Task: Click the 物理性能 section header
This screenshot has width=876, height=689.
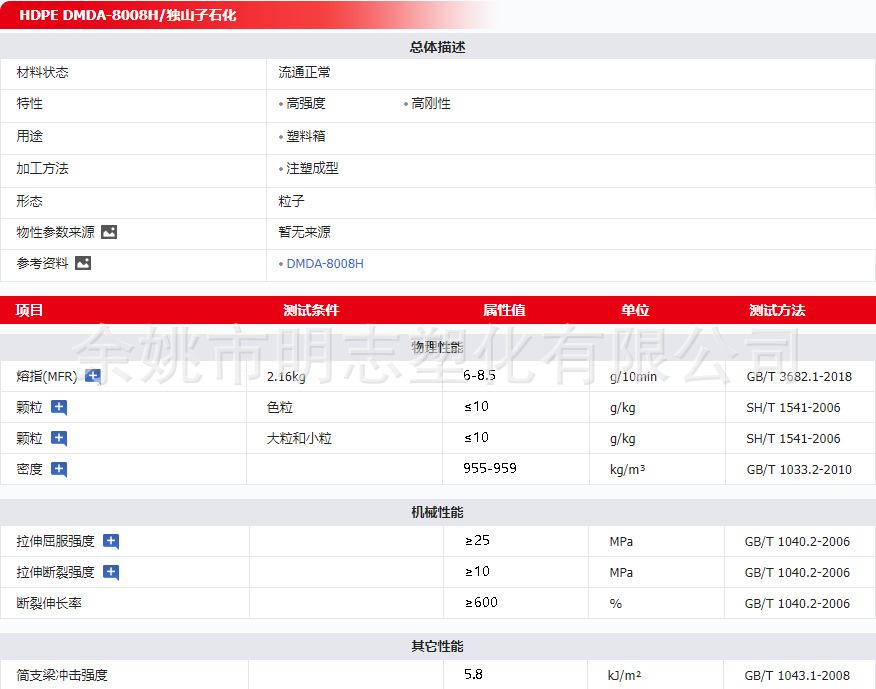Action: click(437, 347)
